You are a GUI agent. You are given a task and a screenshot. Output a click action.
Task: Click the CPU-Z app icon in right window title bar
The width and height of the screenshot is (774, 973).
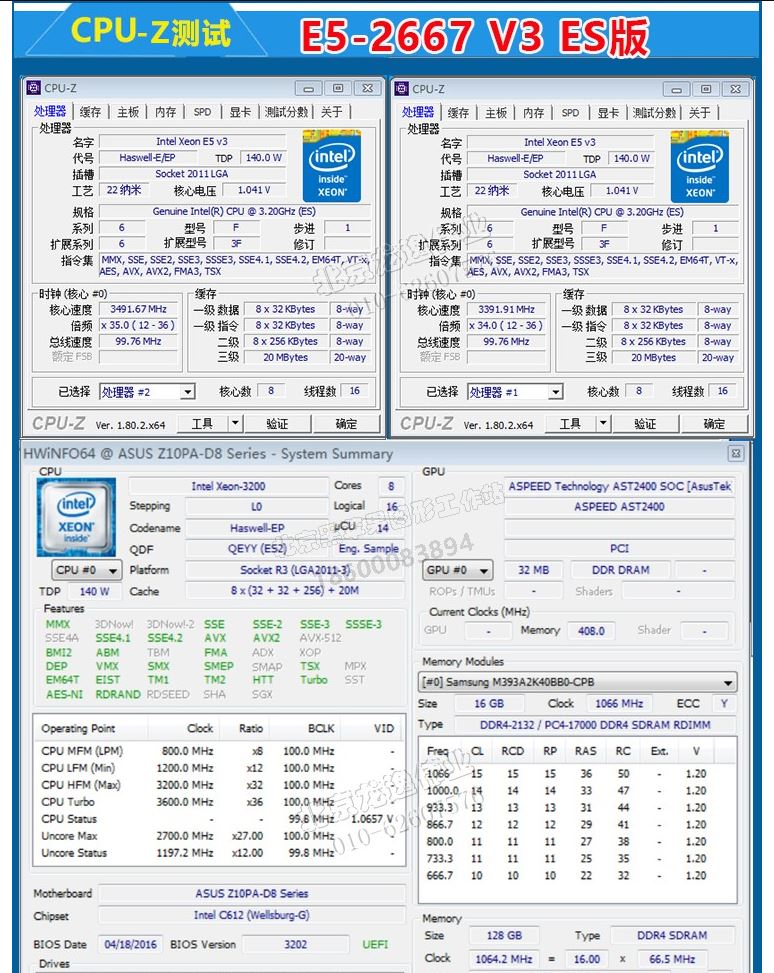tap(402, 89)
